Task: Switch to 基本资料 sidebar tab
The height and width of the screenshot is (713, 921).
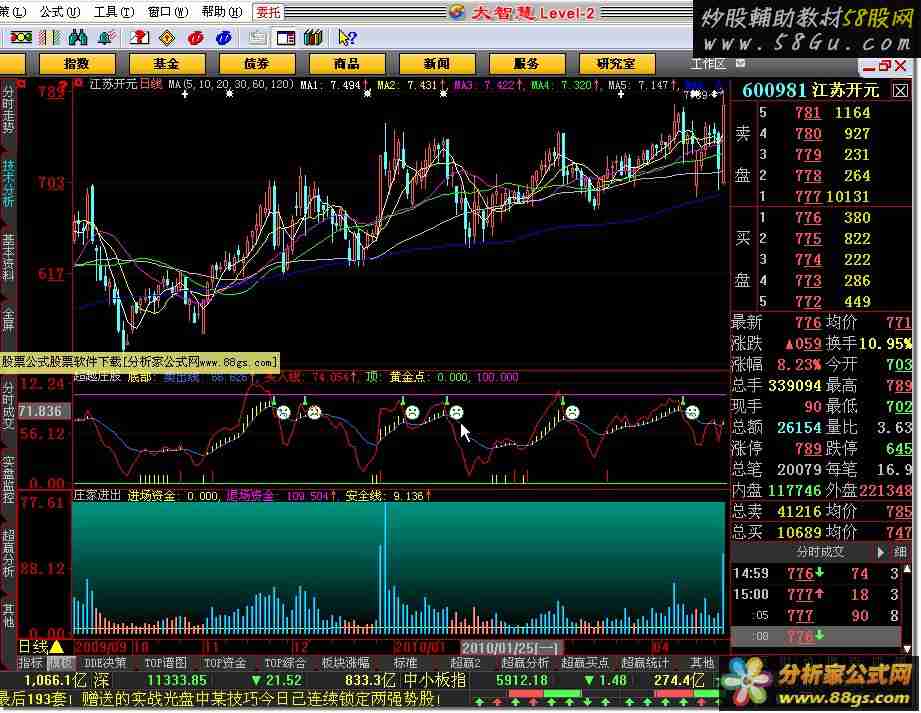Action: click(x=8, y=257)
